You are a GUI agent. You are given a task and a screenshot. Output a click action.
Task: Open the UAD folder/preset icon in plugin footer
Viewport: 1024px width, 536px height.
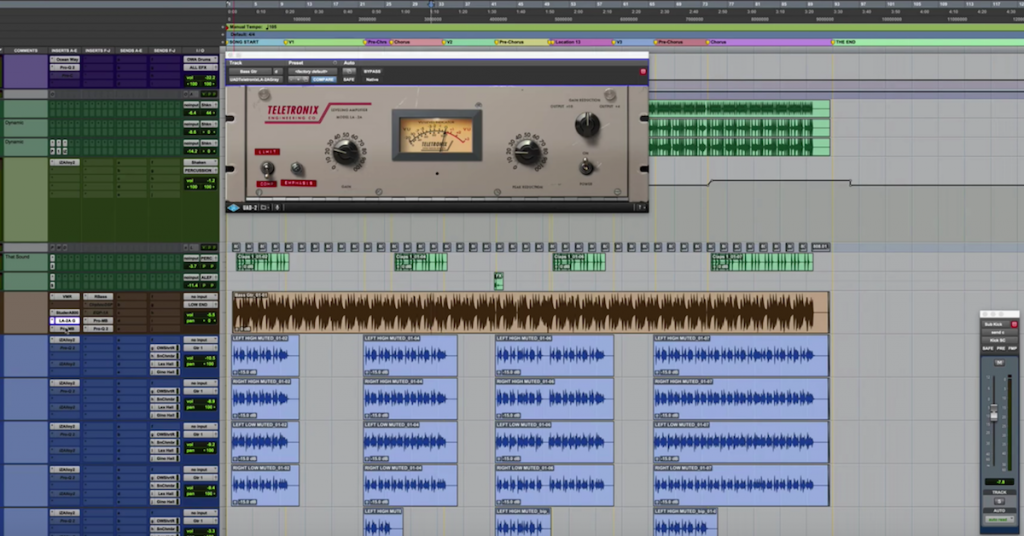click(264, 208)
